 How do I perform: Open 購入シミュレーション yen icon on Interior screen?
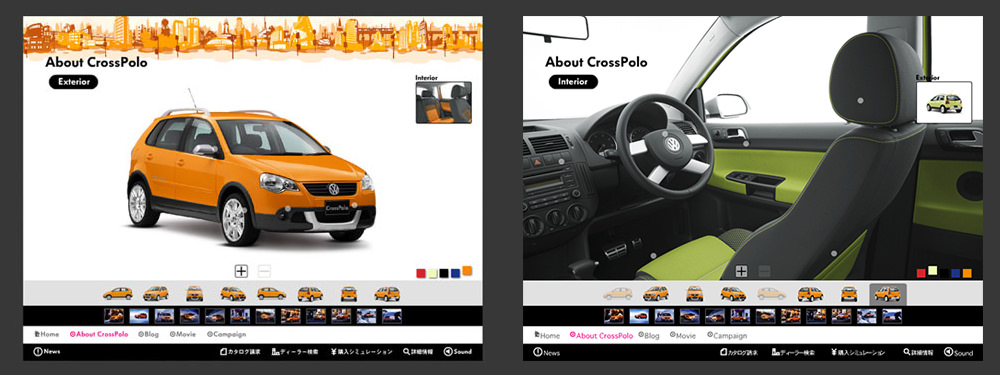pyautogui.click(x=857, y=352)
